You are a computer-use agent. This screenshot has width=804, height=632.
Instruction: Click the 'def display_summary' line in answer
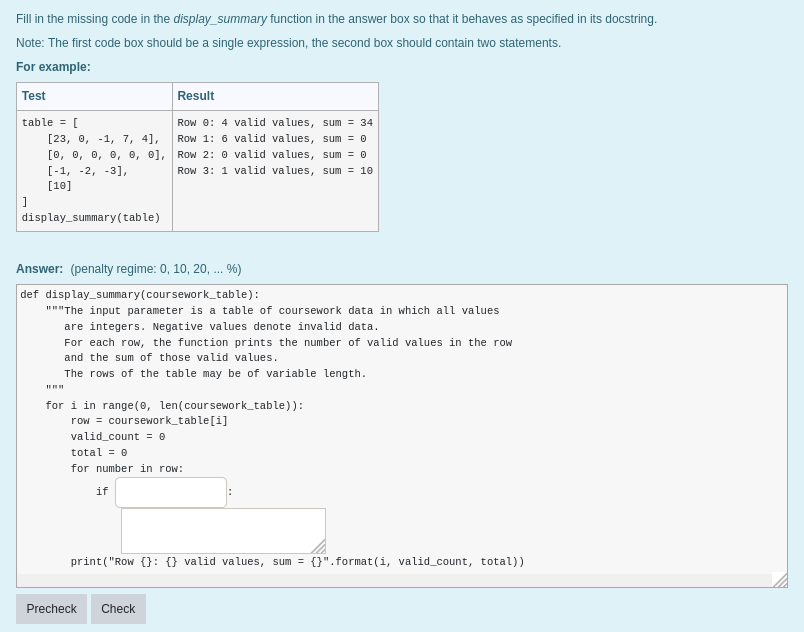(140, 295)
